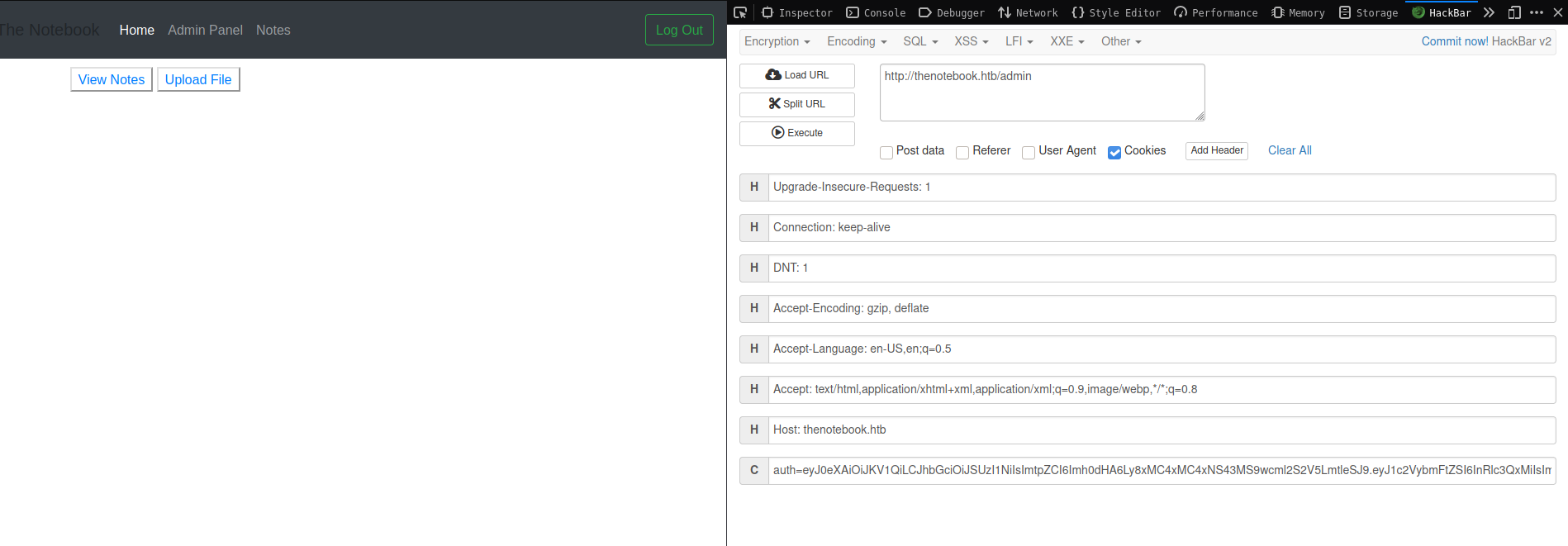This screenshot has height=546, width=1568.
Task: Enable the Post data checkbox
Action: 886,152
